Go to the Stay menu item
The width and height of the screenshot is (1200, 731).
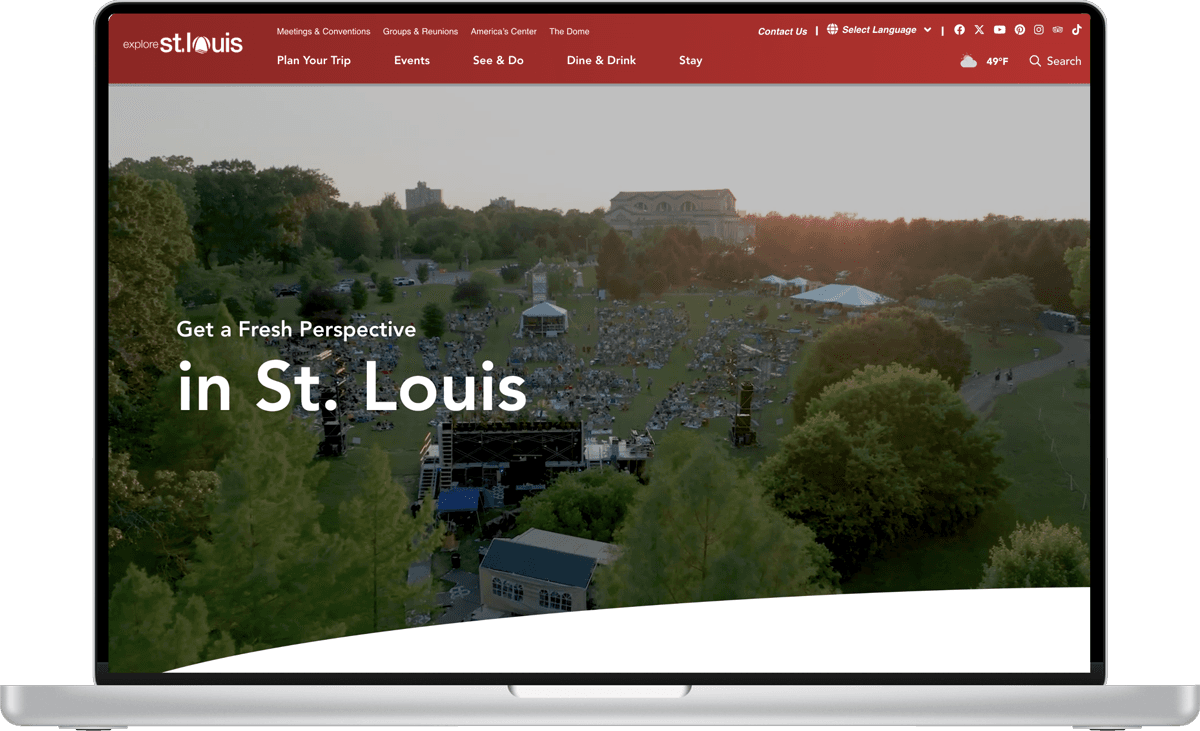click(690, 60)
